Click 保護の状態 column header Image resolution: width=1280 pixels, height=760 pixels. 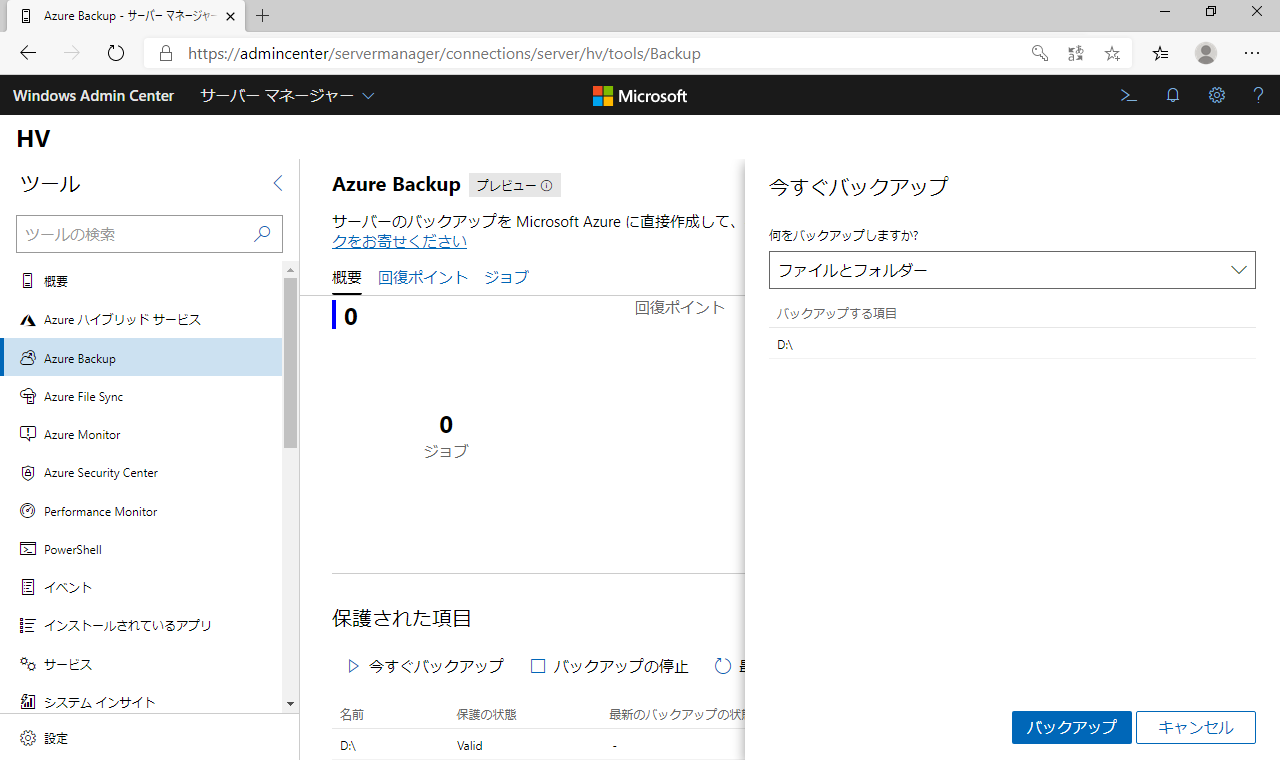487,714
